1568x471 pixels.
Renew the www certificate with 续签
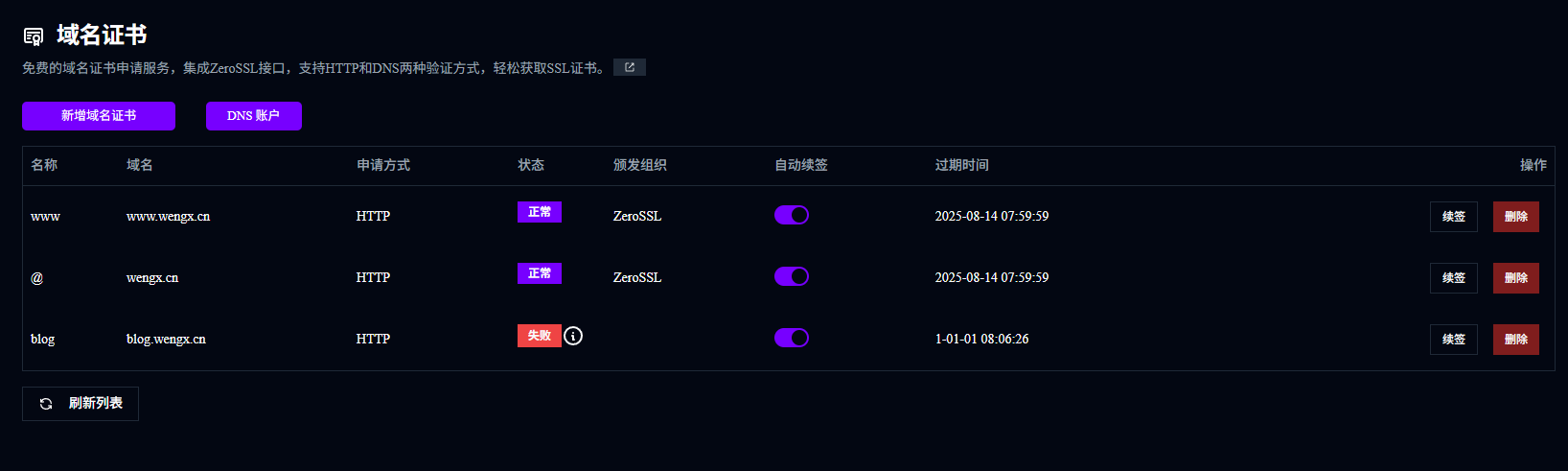click(x=1453, y=217)
